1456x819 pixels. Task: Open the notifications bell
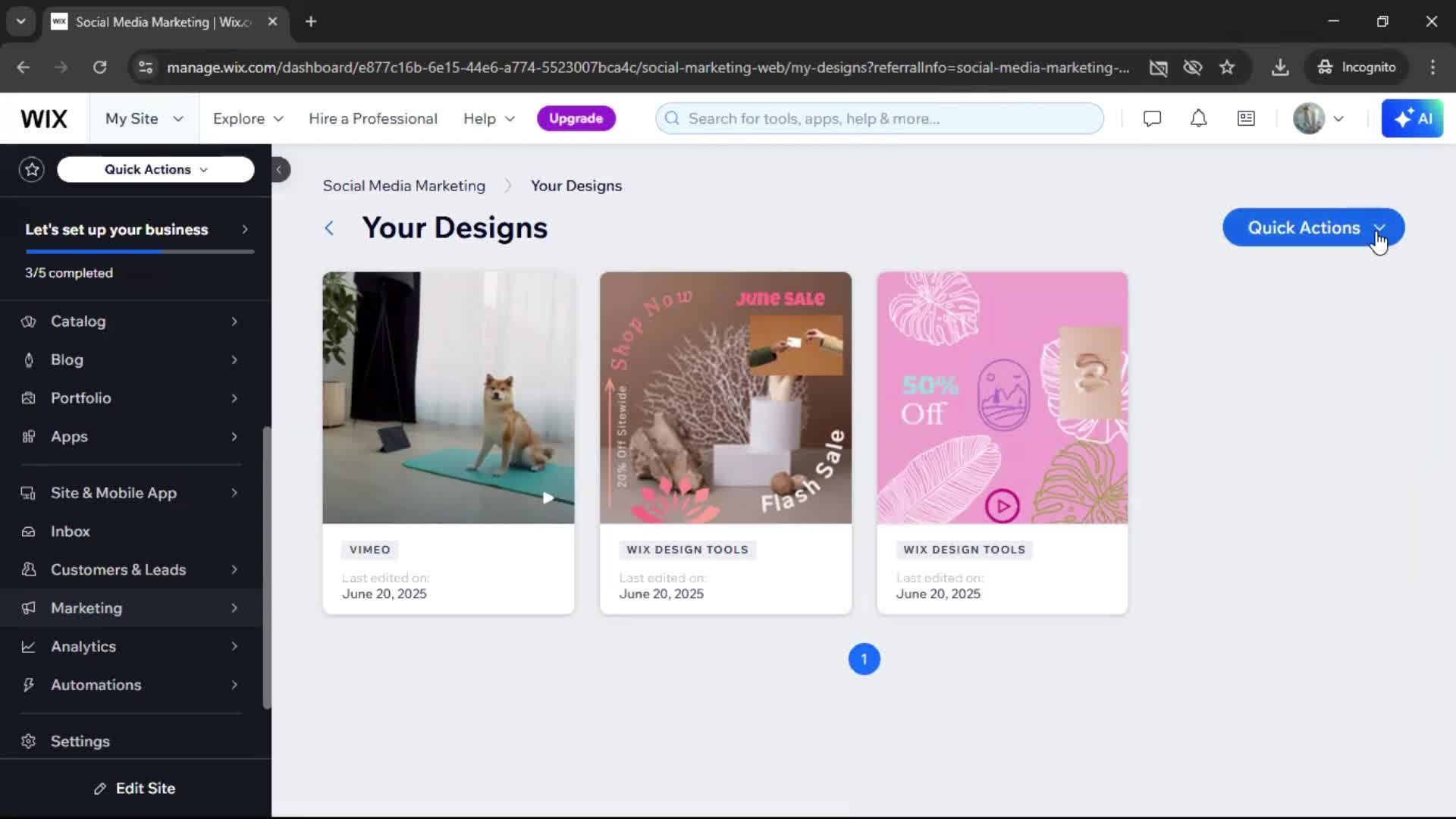1198,118
